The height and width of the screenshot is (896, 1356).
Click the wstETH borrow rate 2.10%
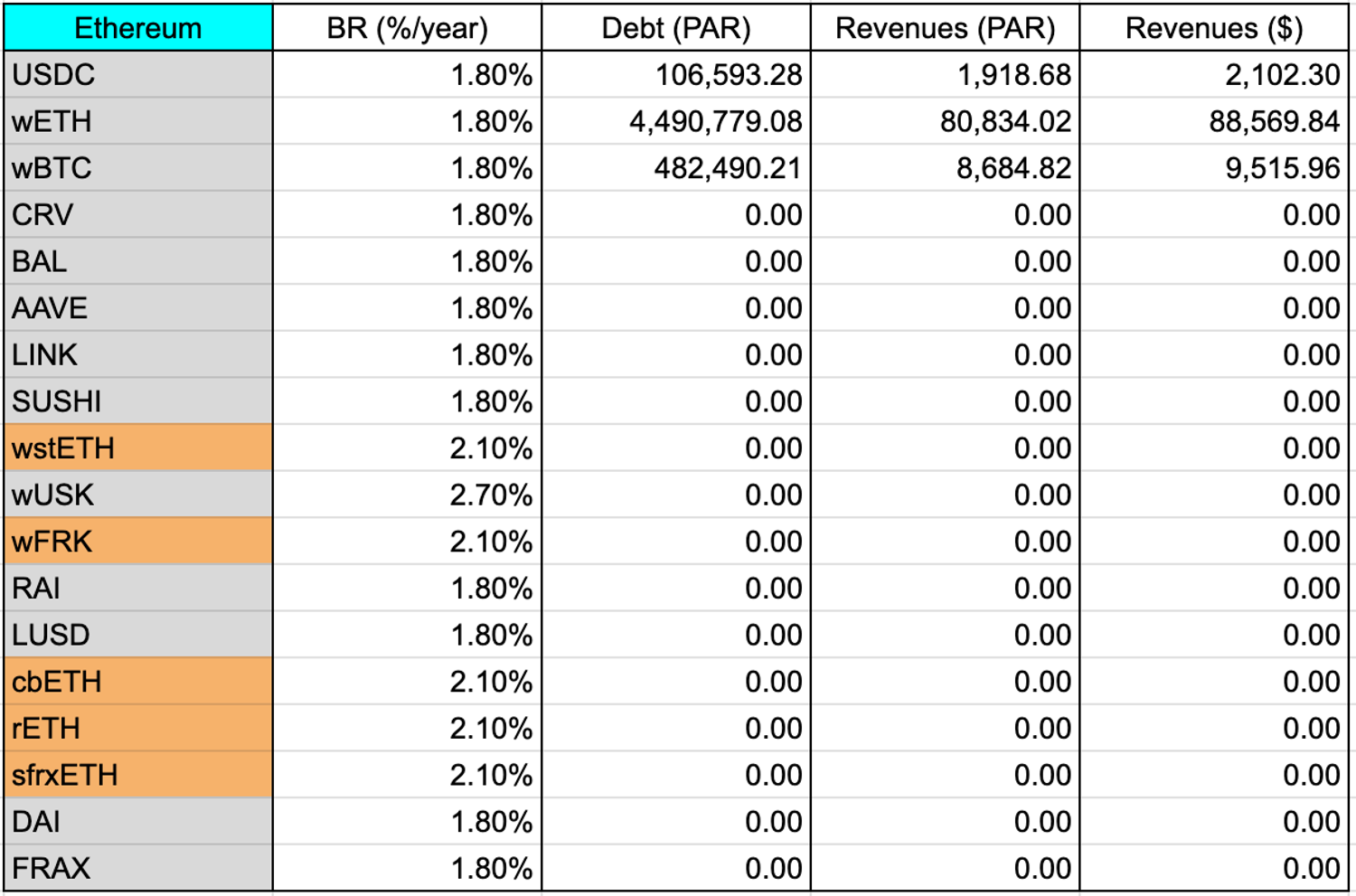(407, 448)
